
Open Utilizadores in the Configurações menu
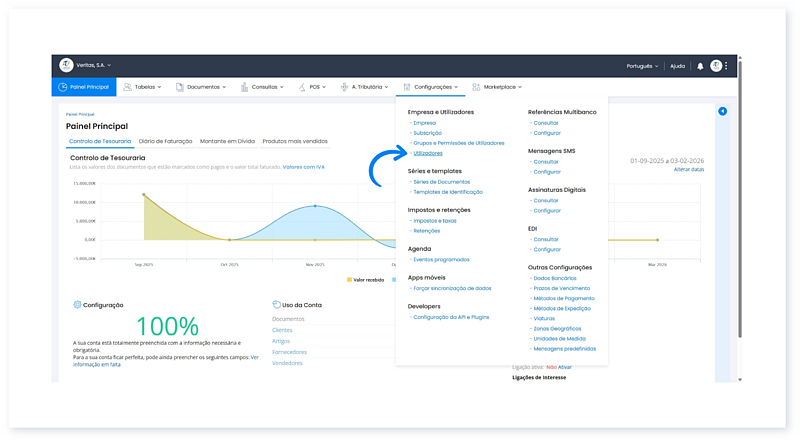pyautogui.click(x=428, y=153)
